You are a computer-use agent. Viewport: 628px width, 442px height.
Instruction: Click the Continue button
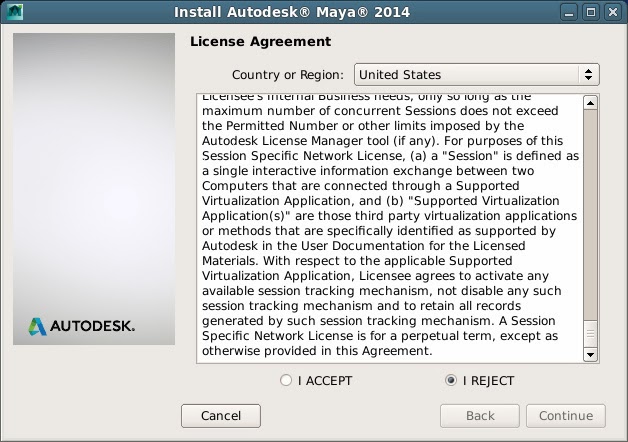(566, 416)
